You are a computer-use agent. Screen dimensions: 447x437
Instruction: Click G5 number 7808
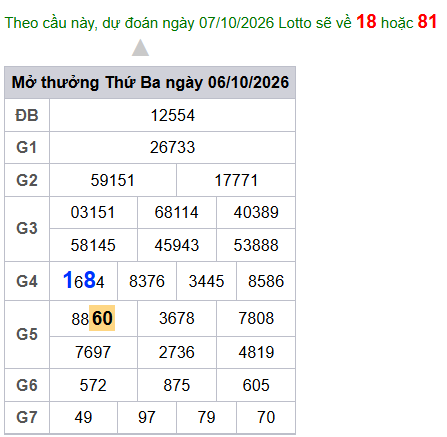tap(256, 318)
